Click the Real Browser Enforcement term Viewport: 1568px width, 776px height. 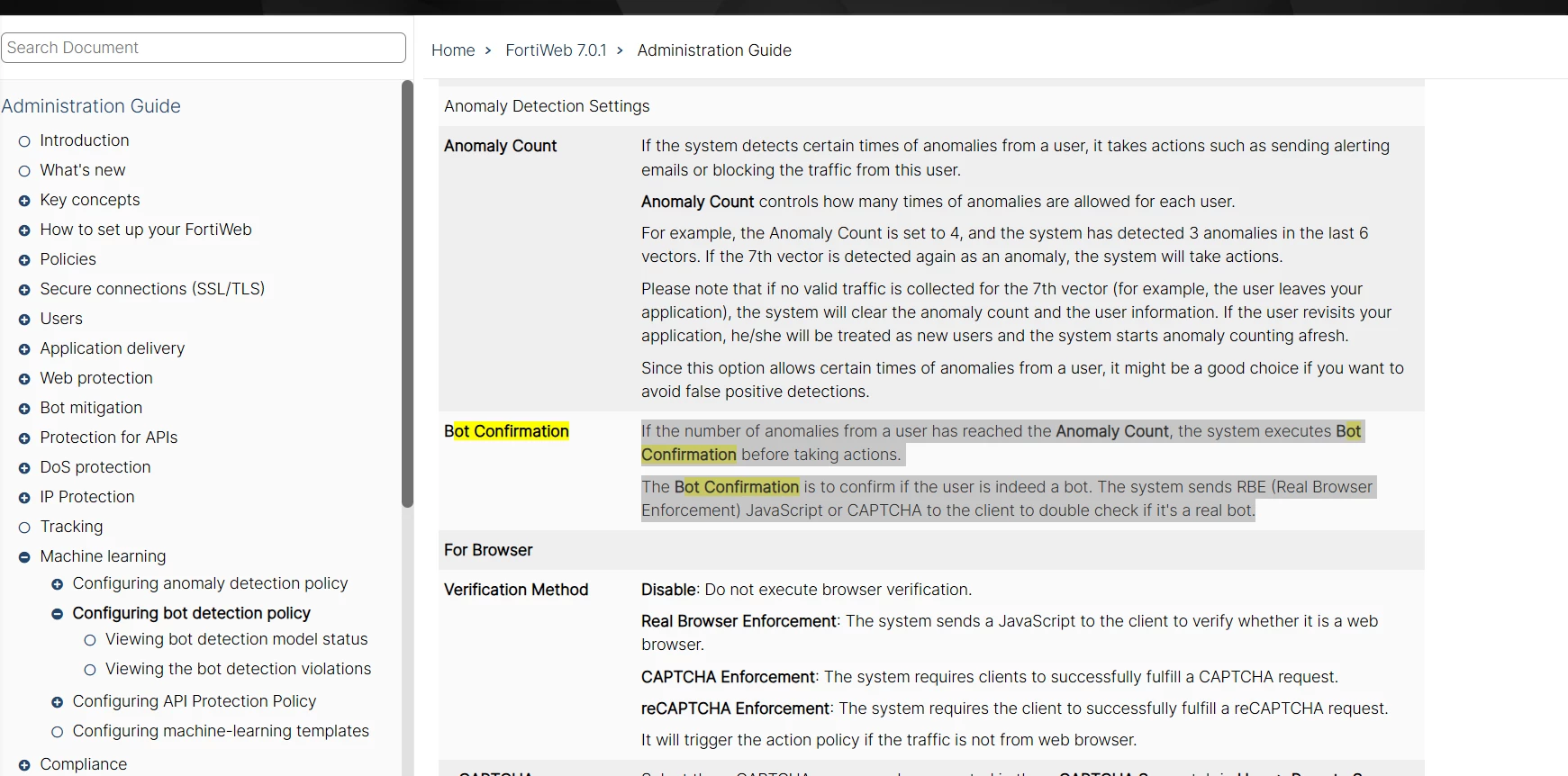pos(739,621)
